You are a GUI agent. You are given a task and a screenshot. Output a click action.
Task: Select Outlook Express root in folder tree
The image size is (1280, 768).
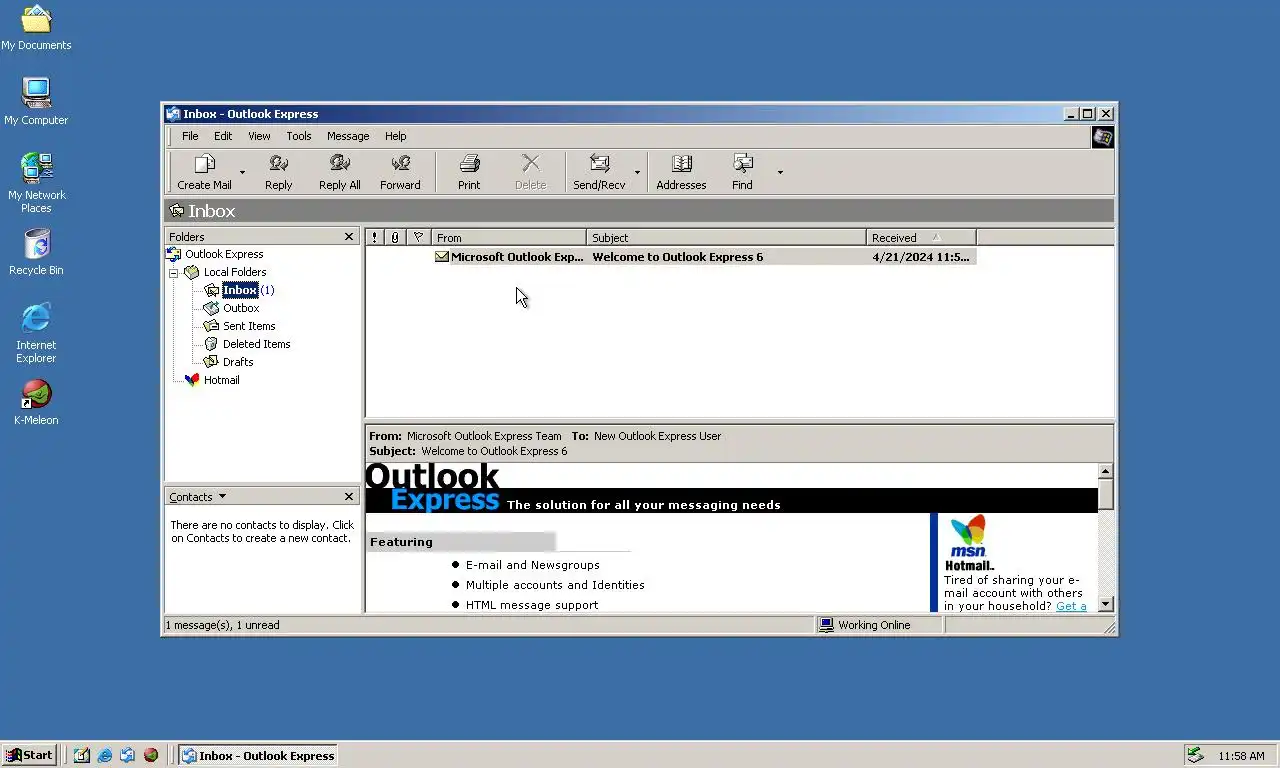coord(224,254)
